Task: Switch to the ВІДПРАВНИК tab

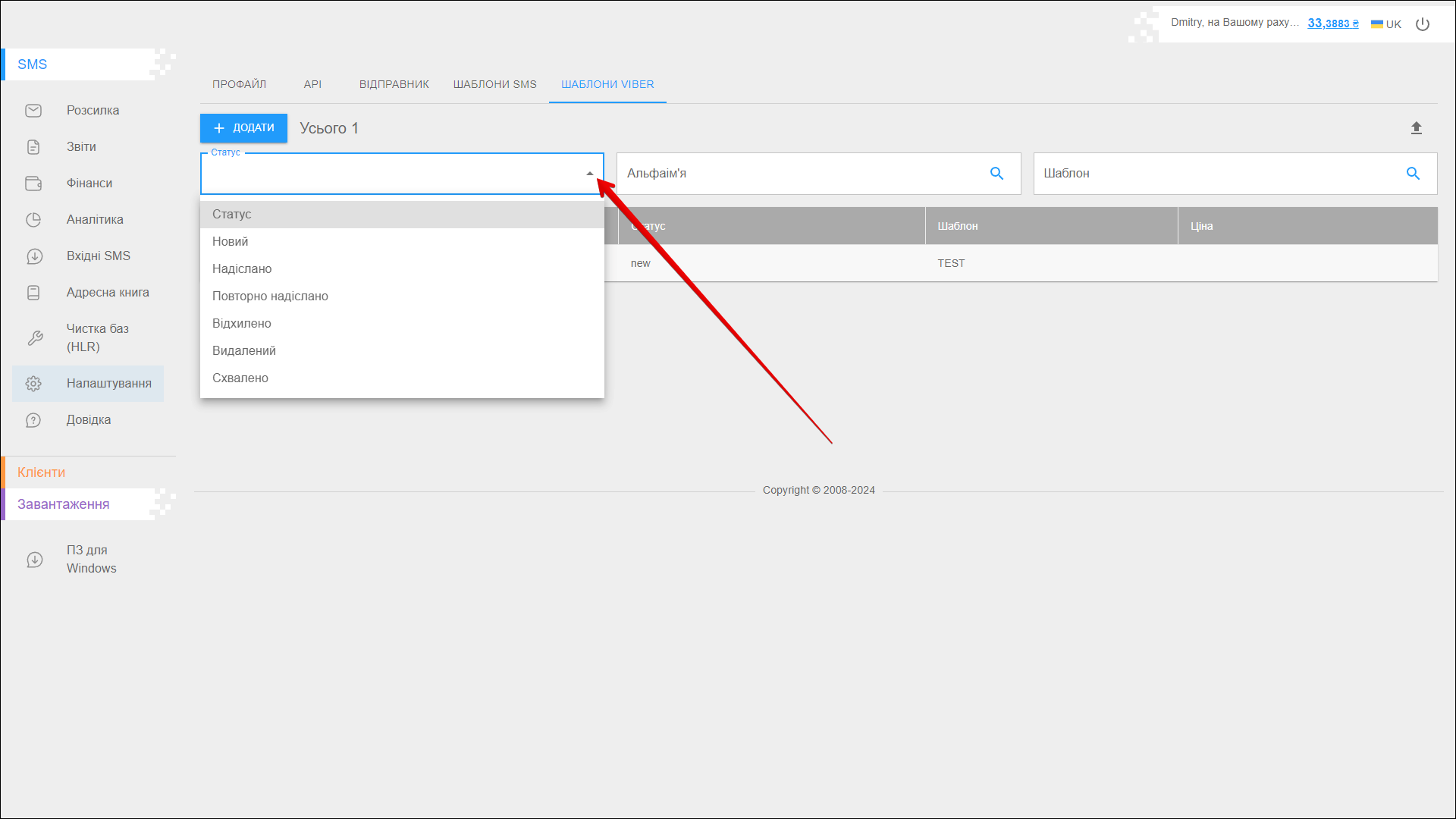Action: coord(394,84)
